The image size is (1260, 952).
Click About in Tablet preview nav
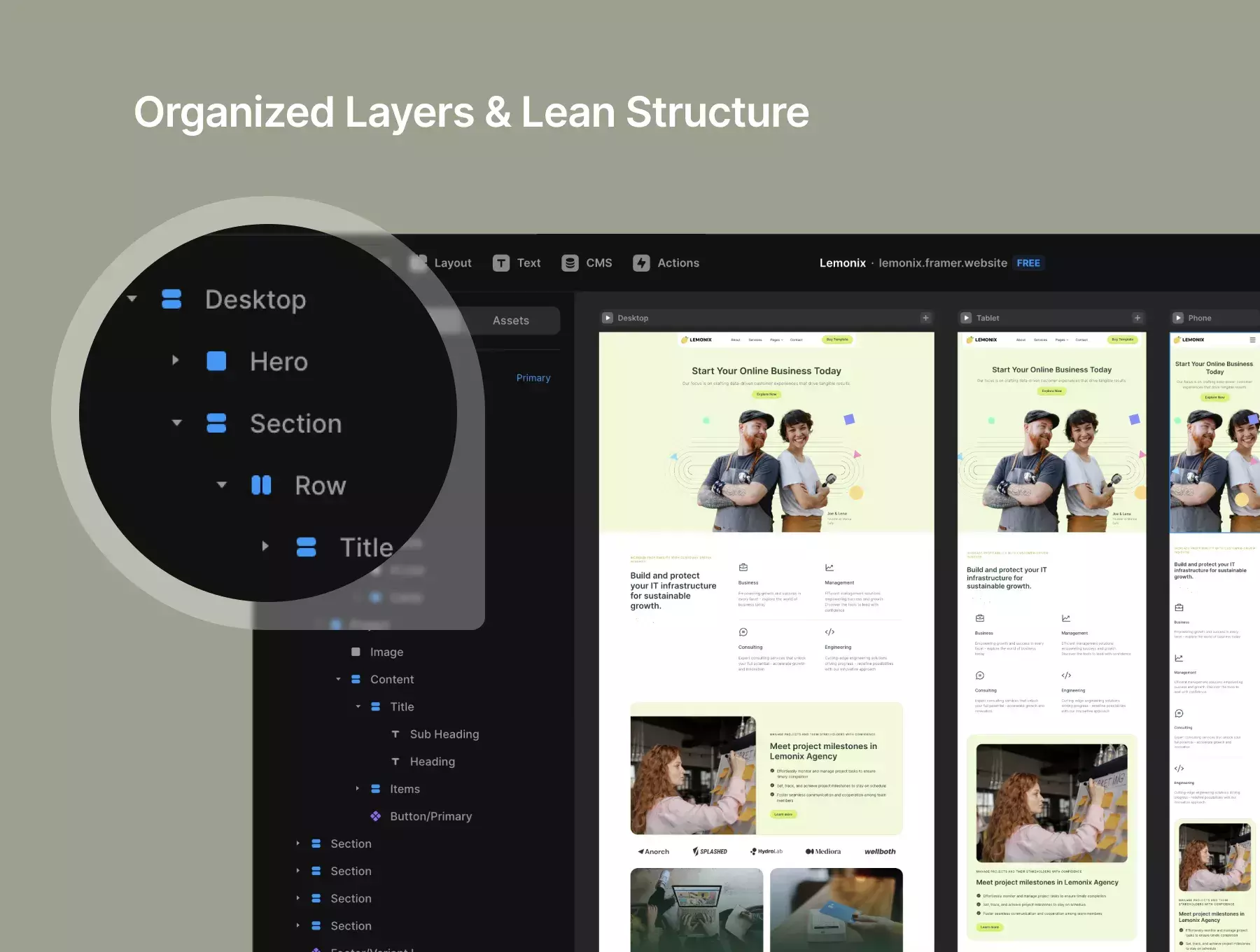point(1021,339)
